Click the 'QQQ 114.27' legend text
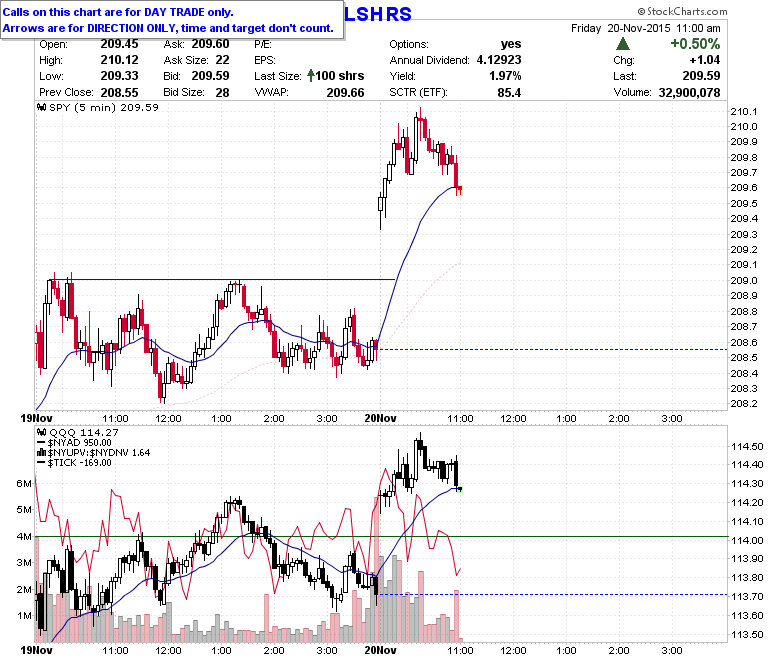 (x=84, y=433)
